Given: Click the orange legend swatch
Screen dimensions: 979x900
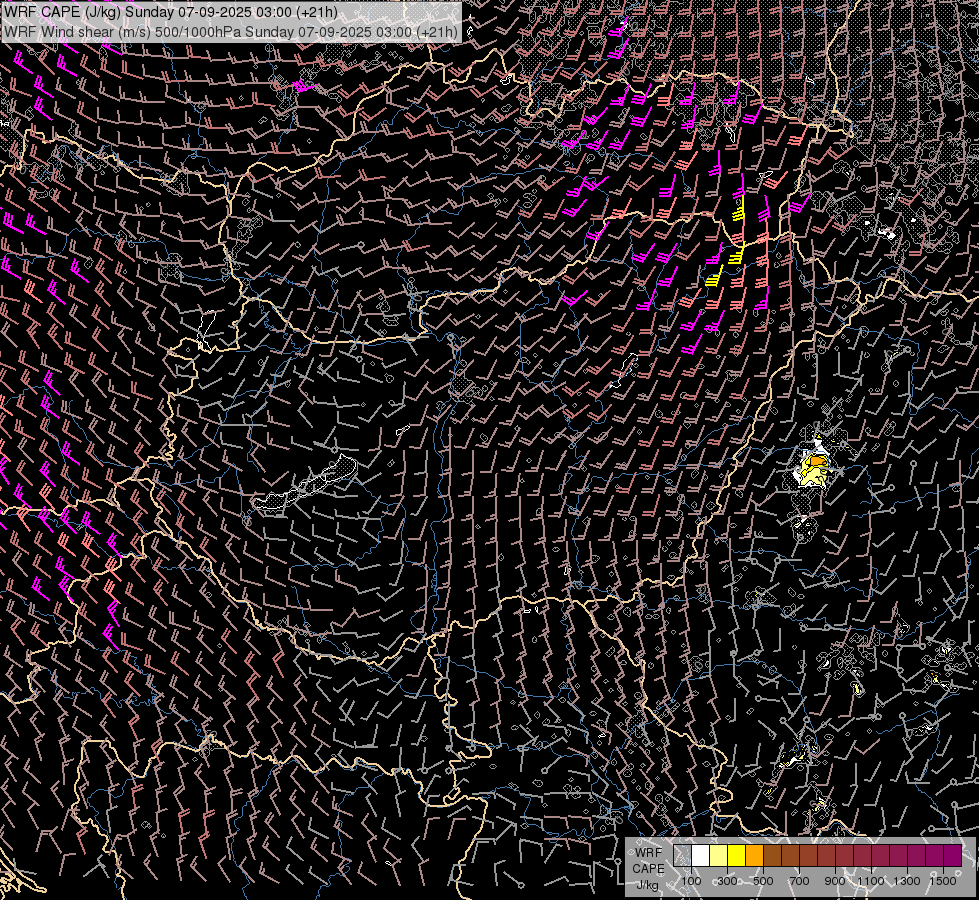Looking at the screenshot, I should click(754, 856).
